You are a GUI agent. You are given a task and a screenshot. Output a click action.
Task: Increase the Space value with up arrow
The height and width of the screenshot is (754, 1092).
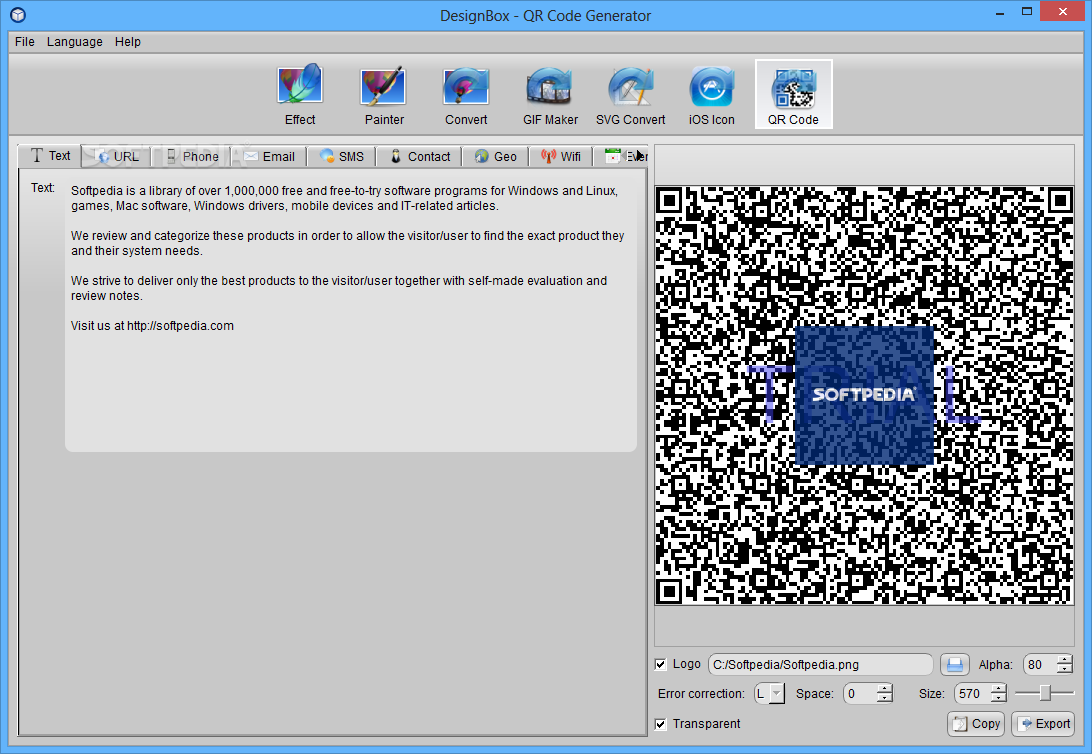click(x=884, y=689)
